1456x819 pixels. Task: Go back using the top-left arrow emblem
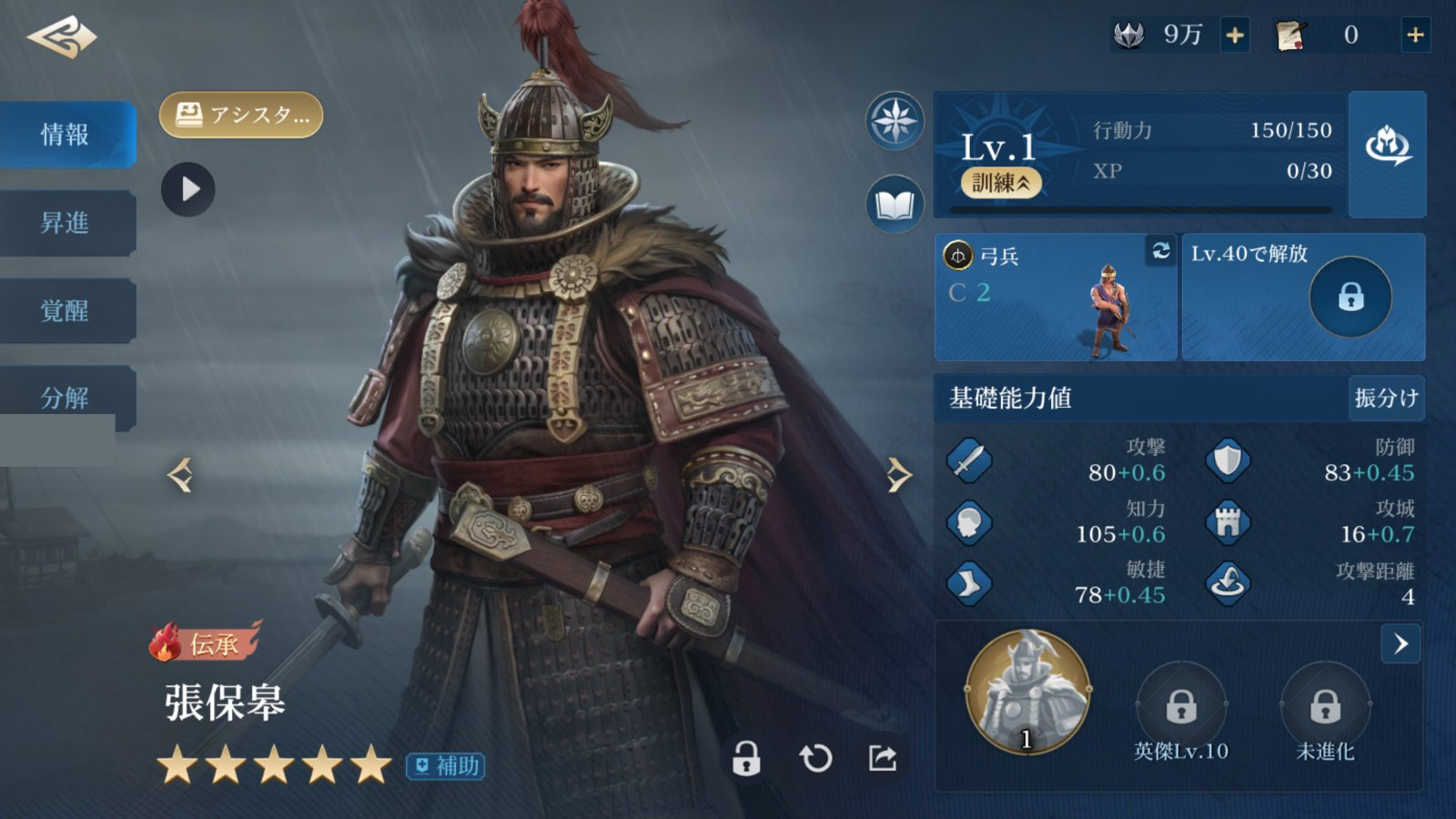click(62, 36)
